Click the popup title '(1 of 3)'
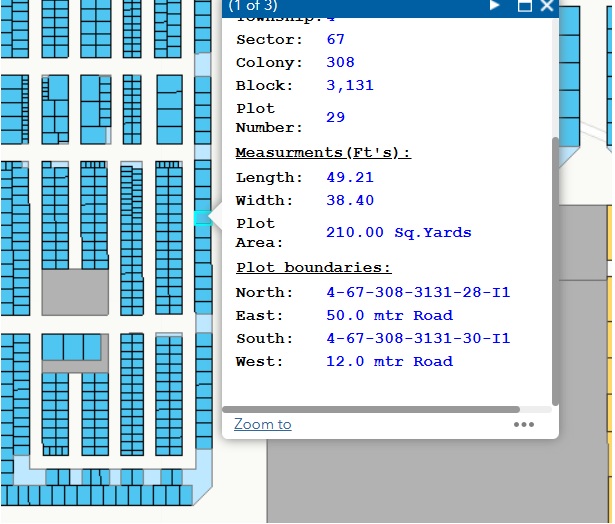Screen dimensions: 615x524 click(256, 6)
